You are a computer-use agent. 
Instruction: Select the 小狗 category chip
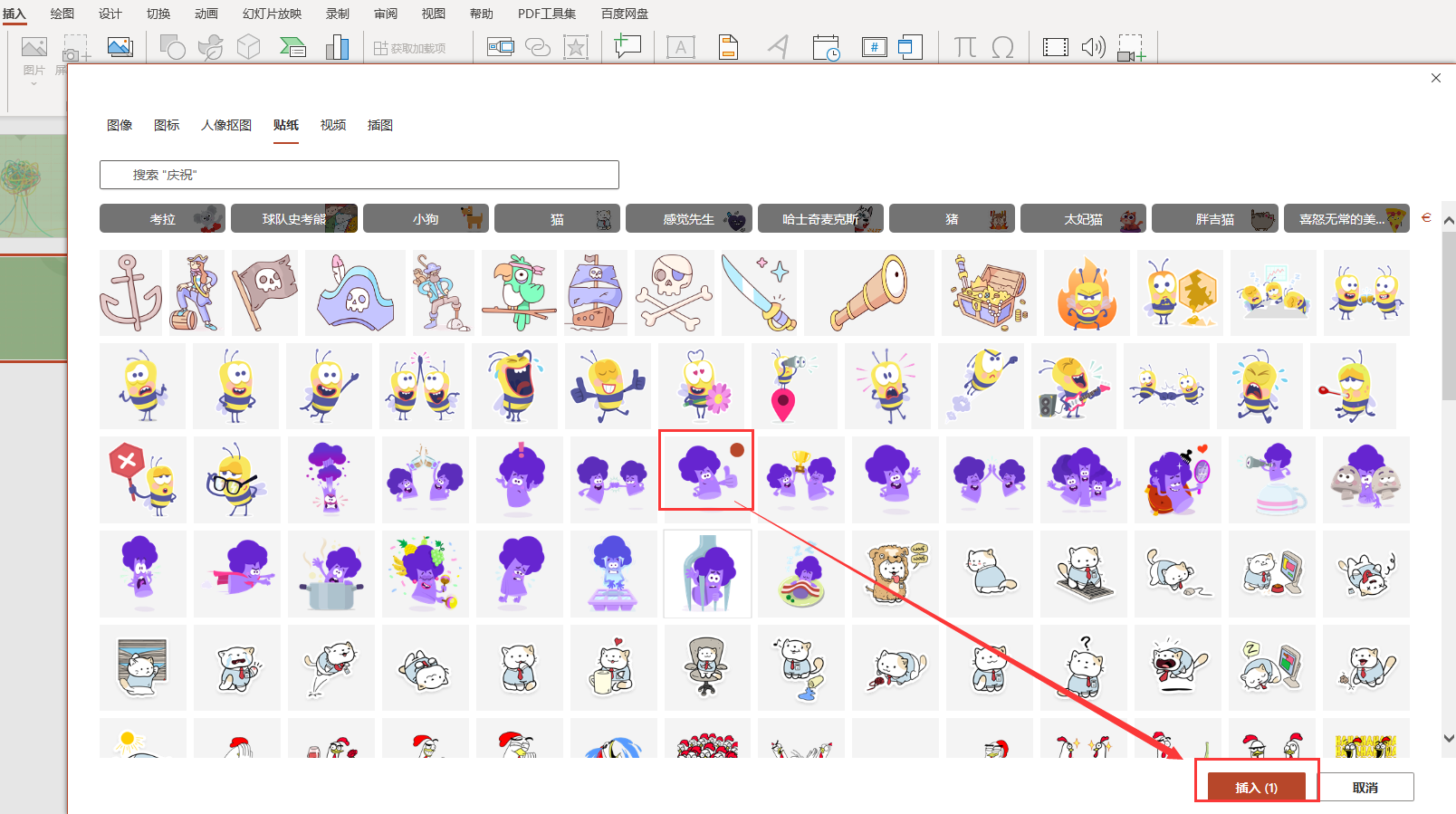(426, 219)
